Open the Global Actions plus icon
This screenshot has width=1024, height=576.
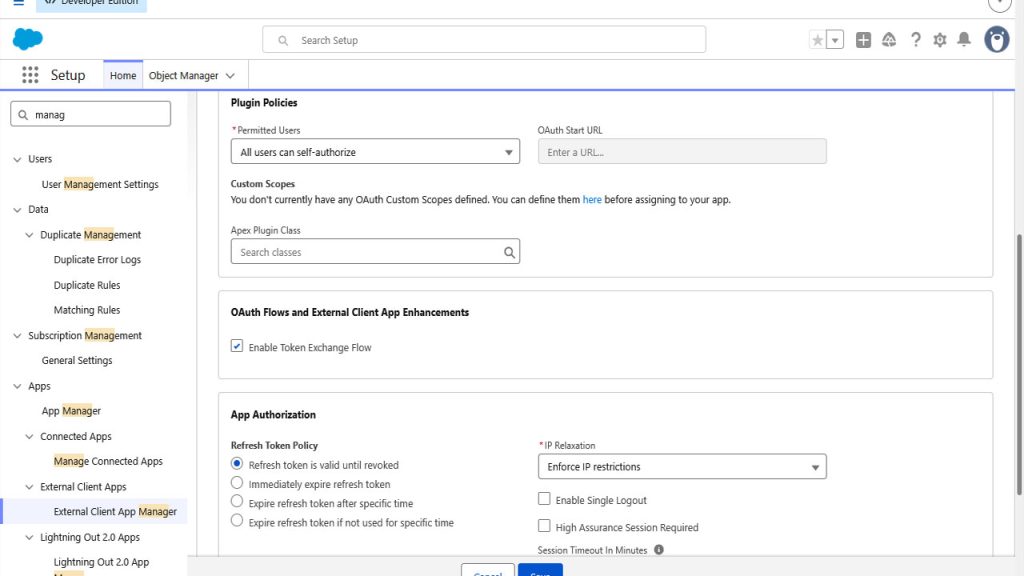[x=863, y=40]
